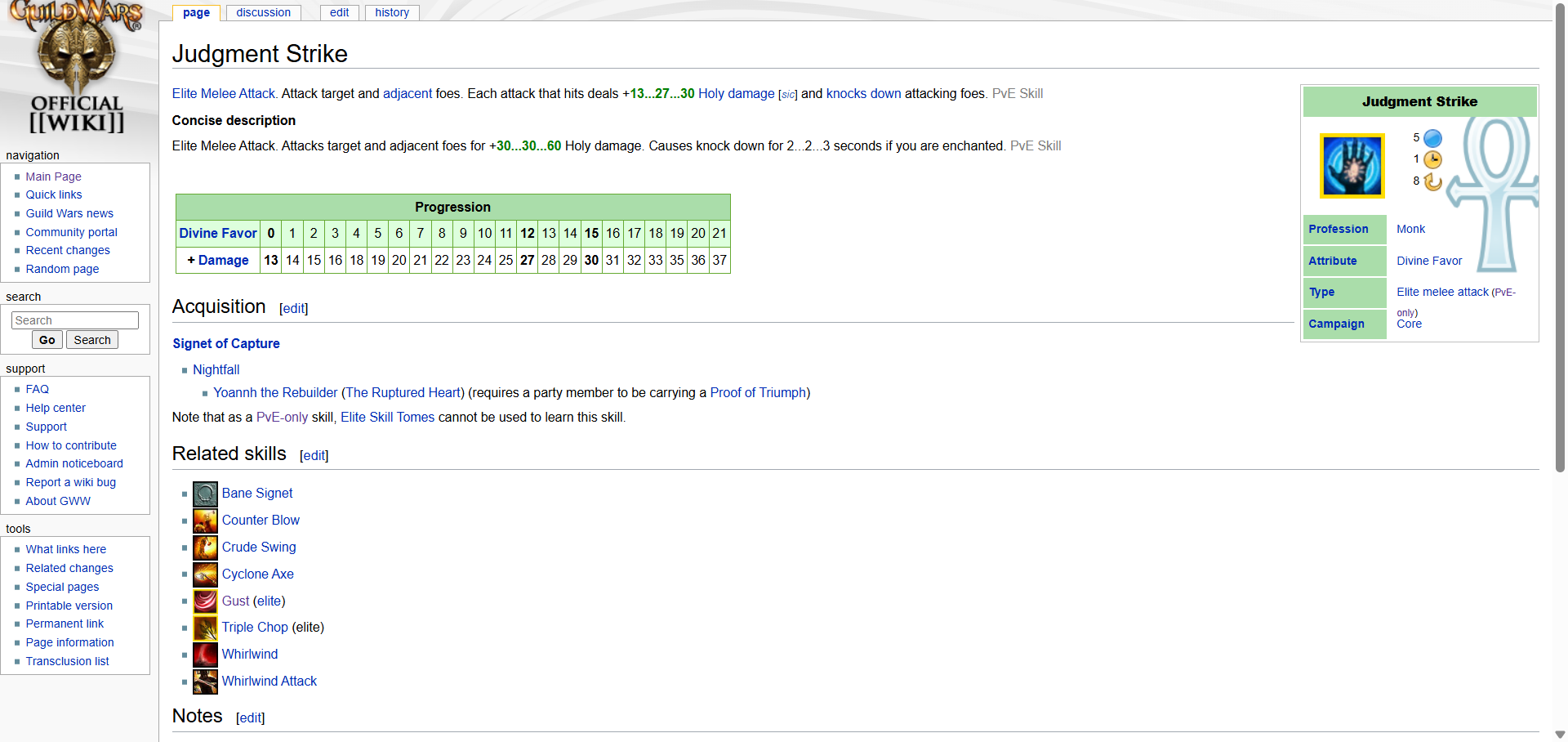Open Quick links in navigation
This screenshot has height=742, width=1568.
coord(54,194)
